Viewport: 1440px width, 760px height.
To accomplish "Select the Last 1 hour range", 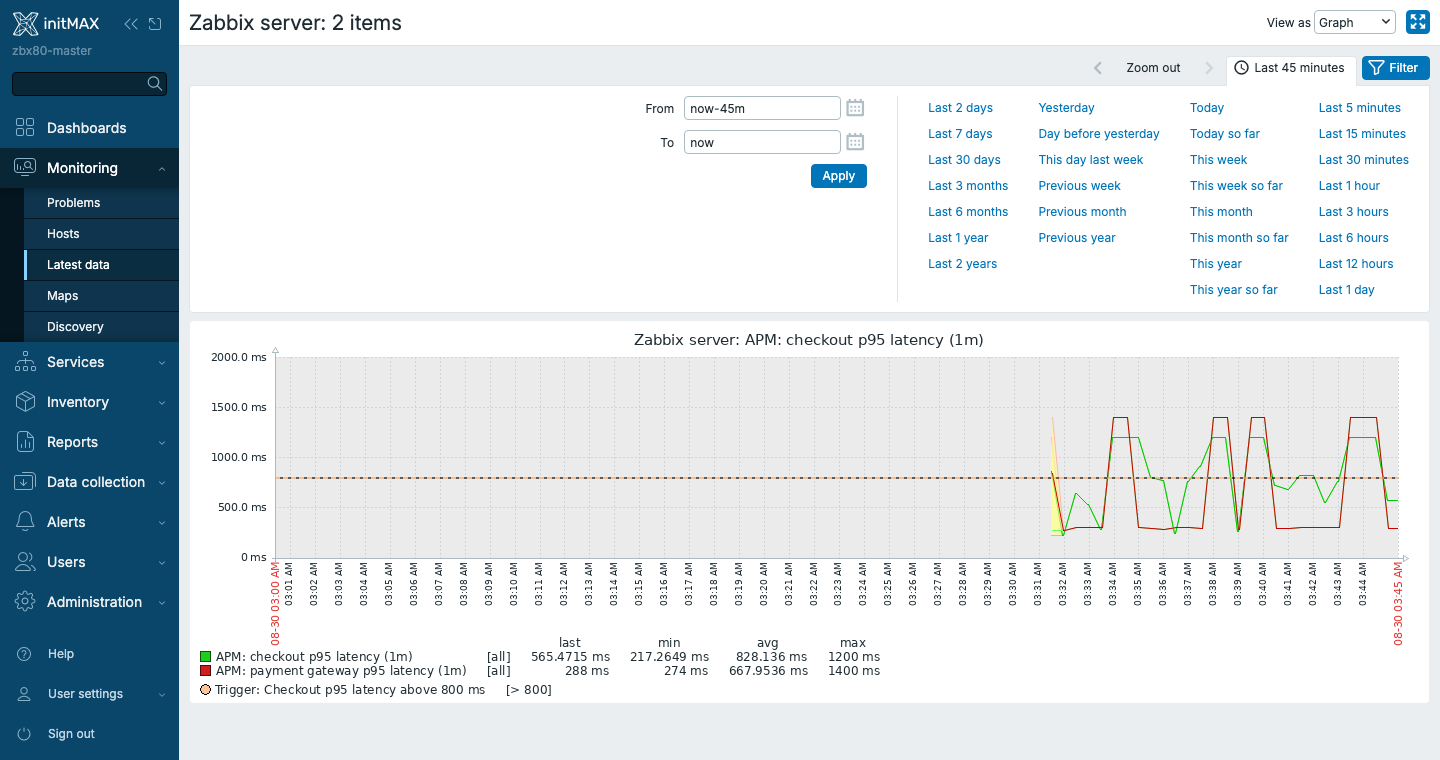I will pos(1349,186).
